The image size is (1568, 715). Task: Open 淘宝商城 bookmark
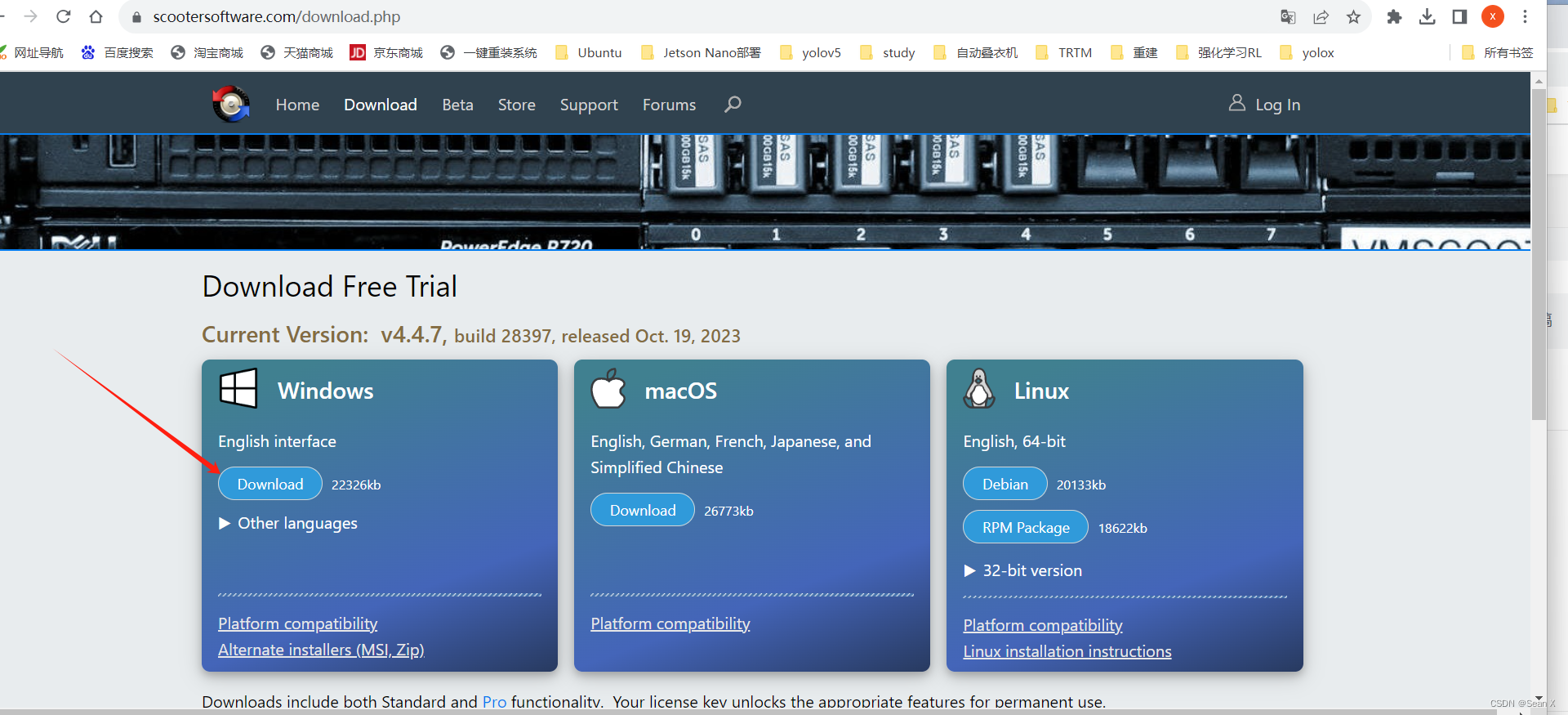pos(207,52)
